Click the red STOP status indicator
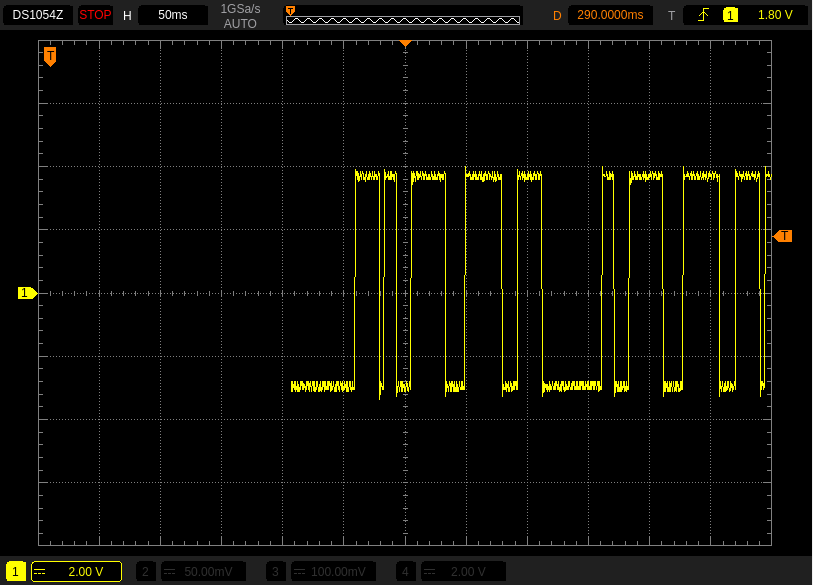813x585 pixels. (x=95, y=15)
